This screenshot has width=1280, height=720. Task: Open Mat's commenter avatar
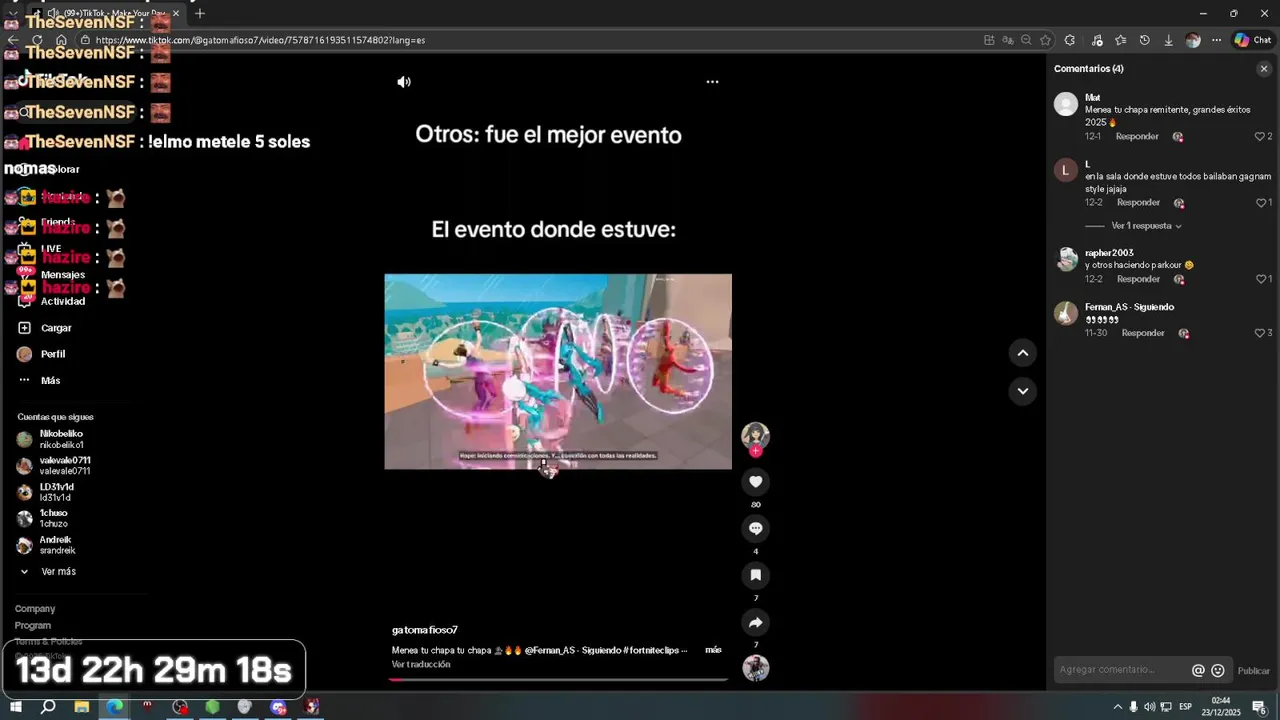point(1066,104)
